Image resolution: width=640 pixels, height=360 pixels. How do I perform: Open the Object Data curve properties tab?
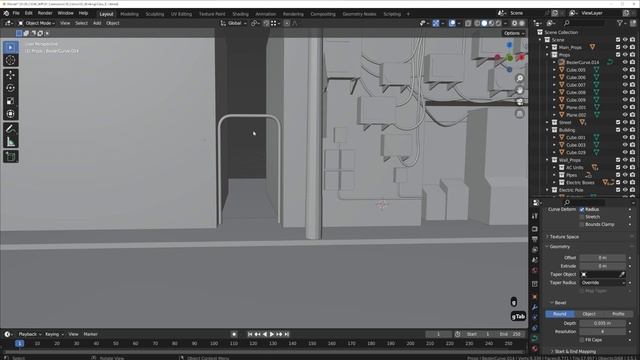click(x=535, y=338)
